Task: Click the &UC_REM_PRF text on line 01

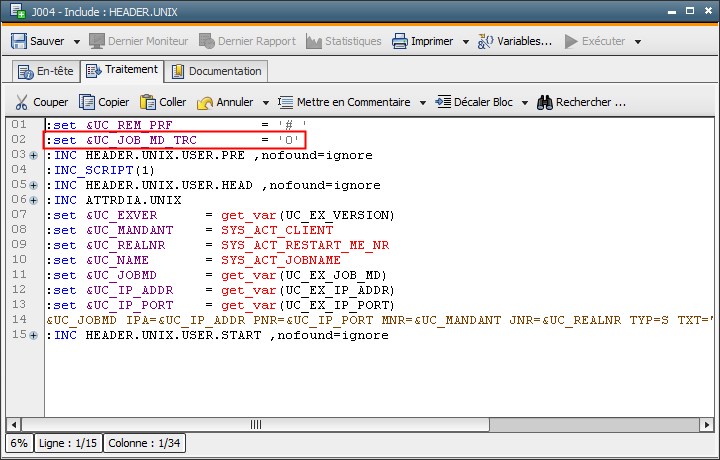Action: coord(129,125)
